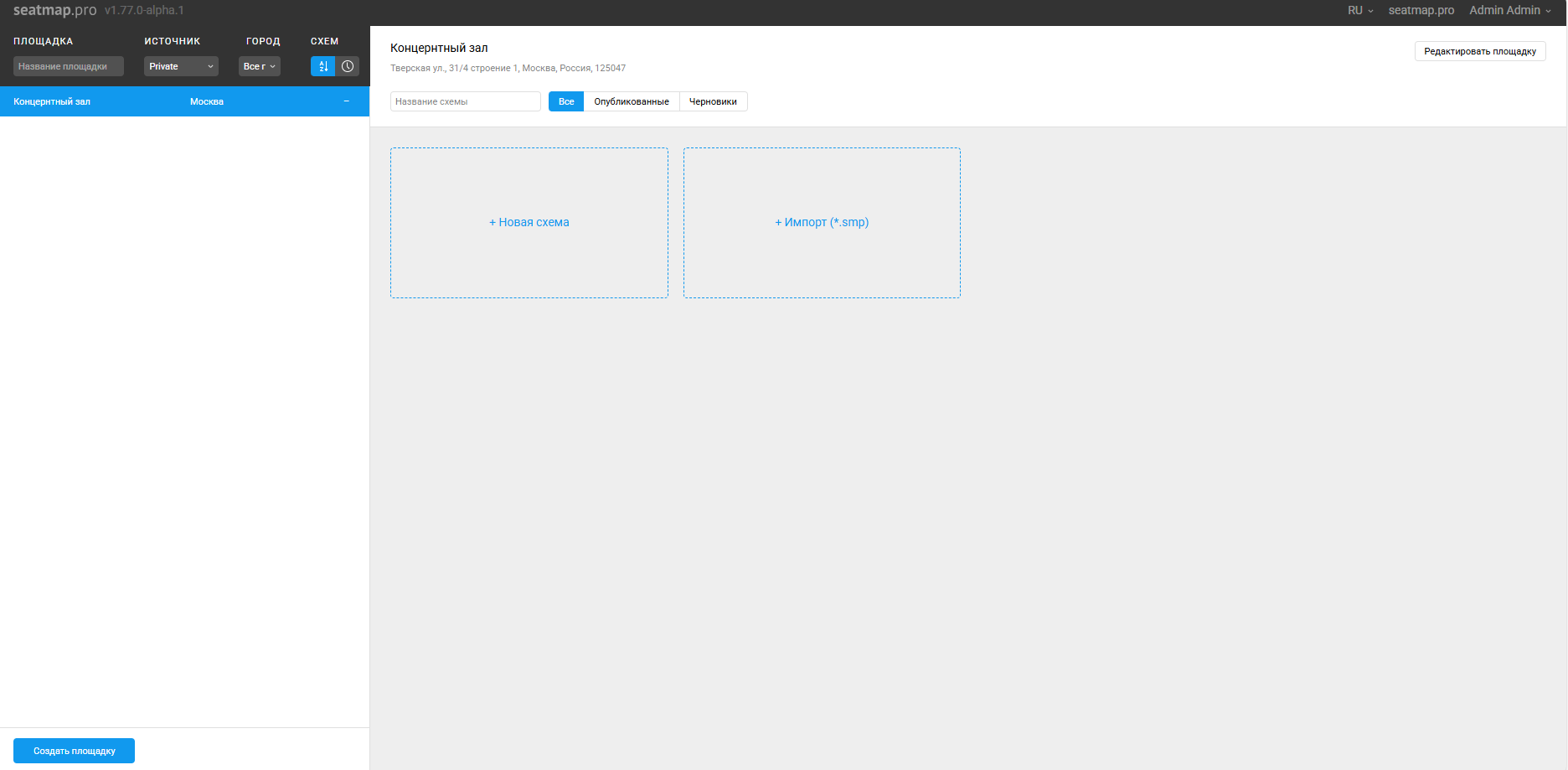Click the version label v1.77.0-alpha.1
Image resolution: width=1568 pixels, height=770 pixels.
click(x=144, y=10)
